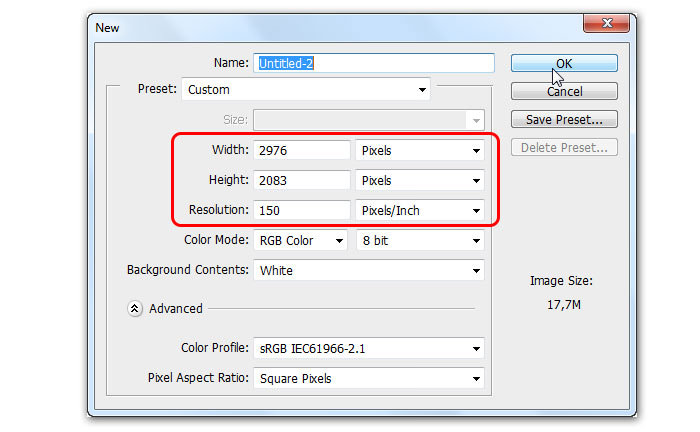Screen dimensions: 700x432
Task: Open the Resolution units Pixels/Inch dropdown
Action: pos(420,210)
